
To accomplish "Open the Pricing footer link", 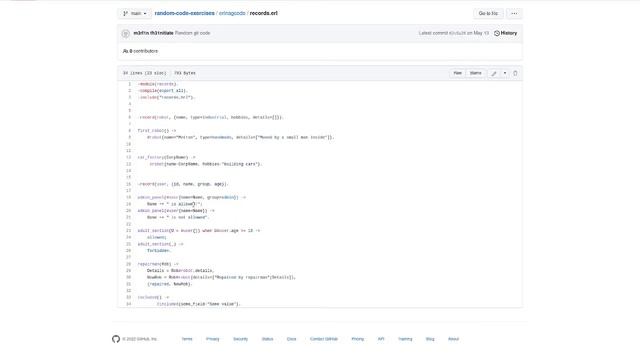I will pos(358,339).
